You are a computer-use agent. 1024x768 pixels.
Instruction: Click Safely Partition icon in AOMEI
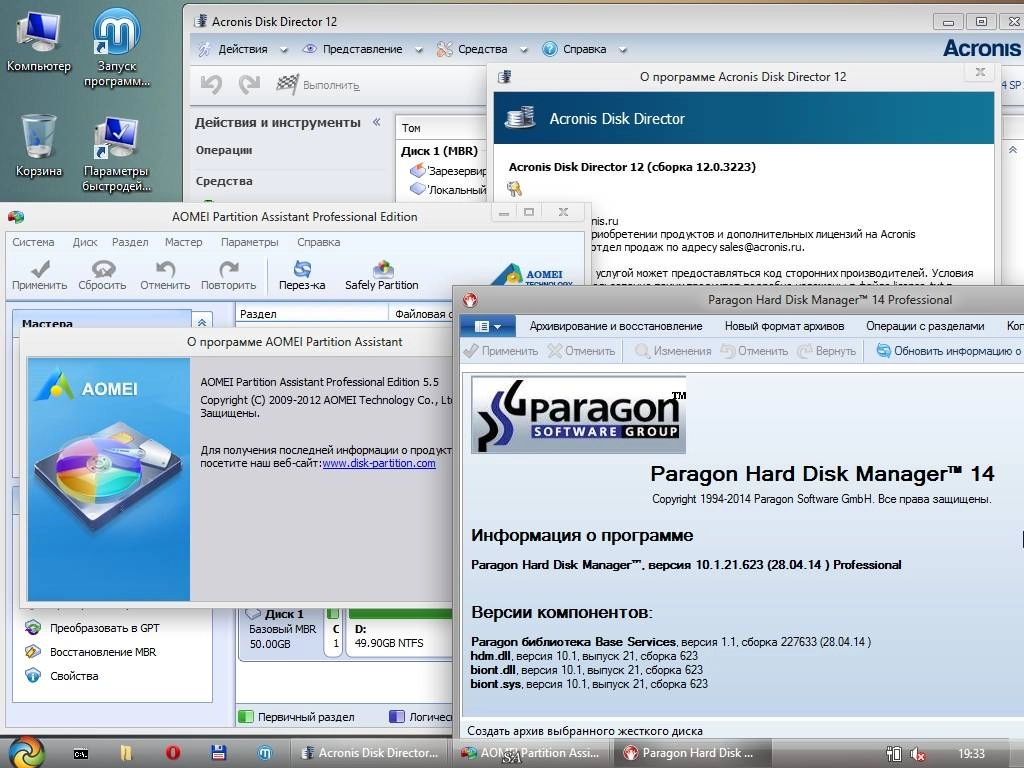pyautogui.click(x=382, y=275)
